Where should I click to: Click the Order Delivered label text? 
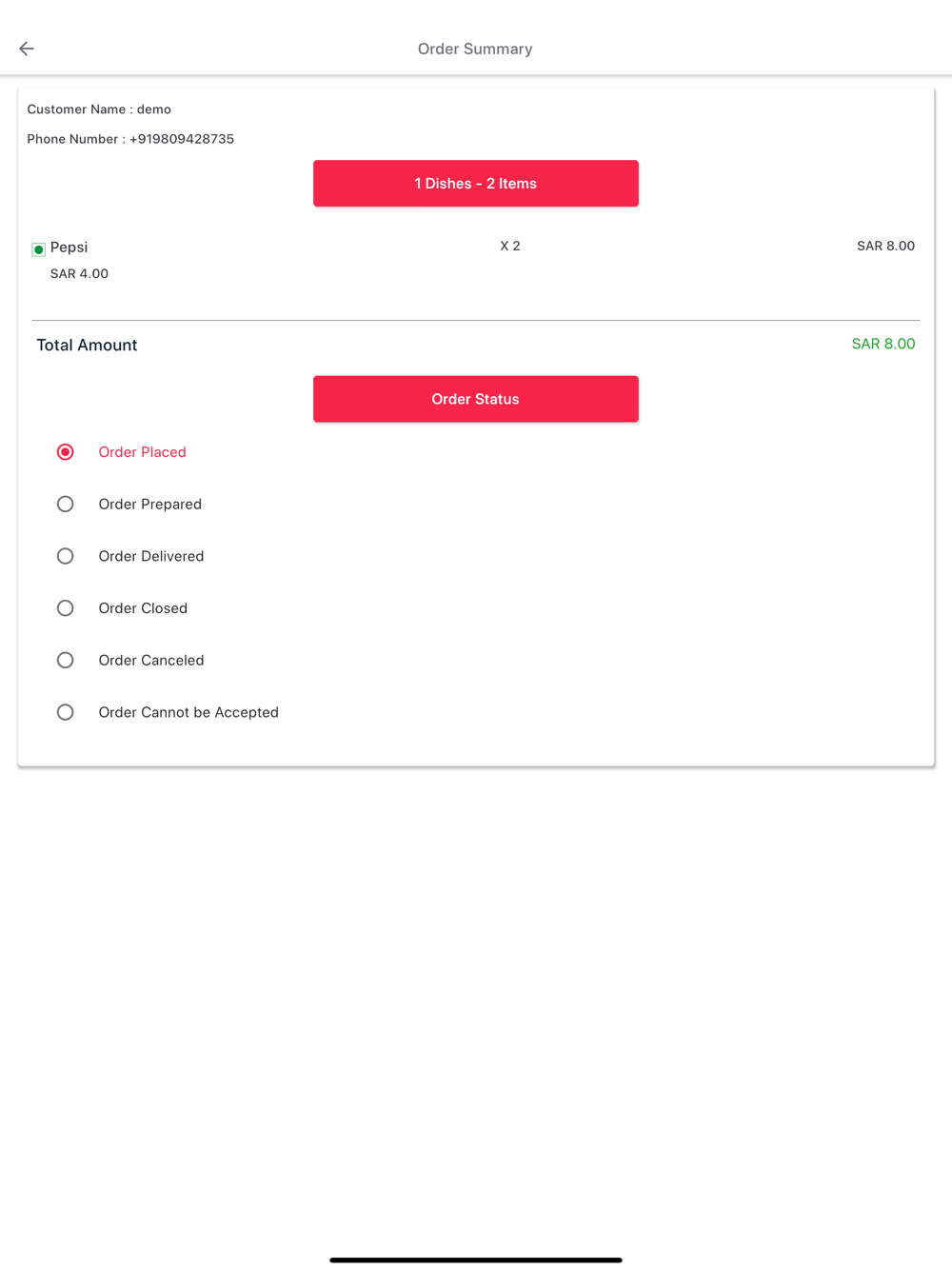click(x=151, y=556)
